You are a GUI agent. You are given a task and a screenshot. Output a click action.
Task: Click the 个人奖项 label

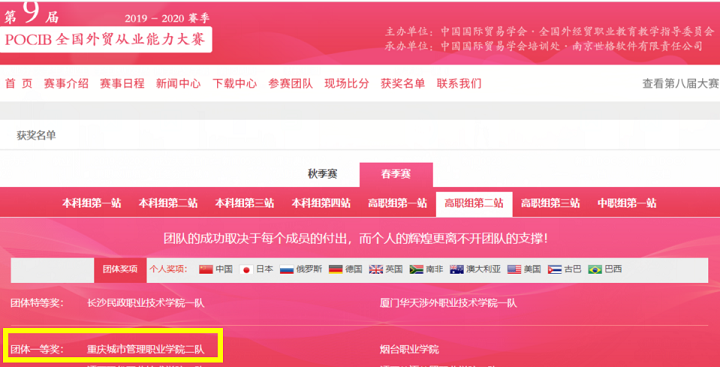[169, 269]
